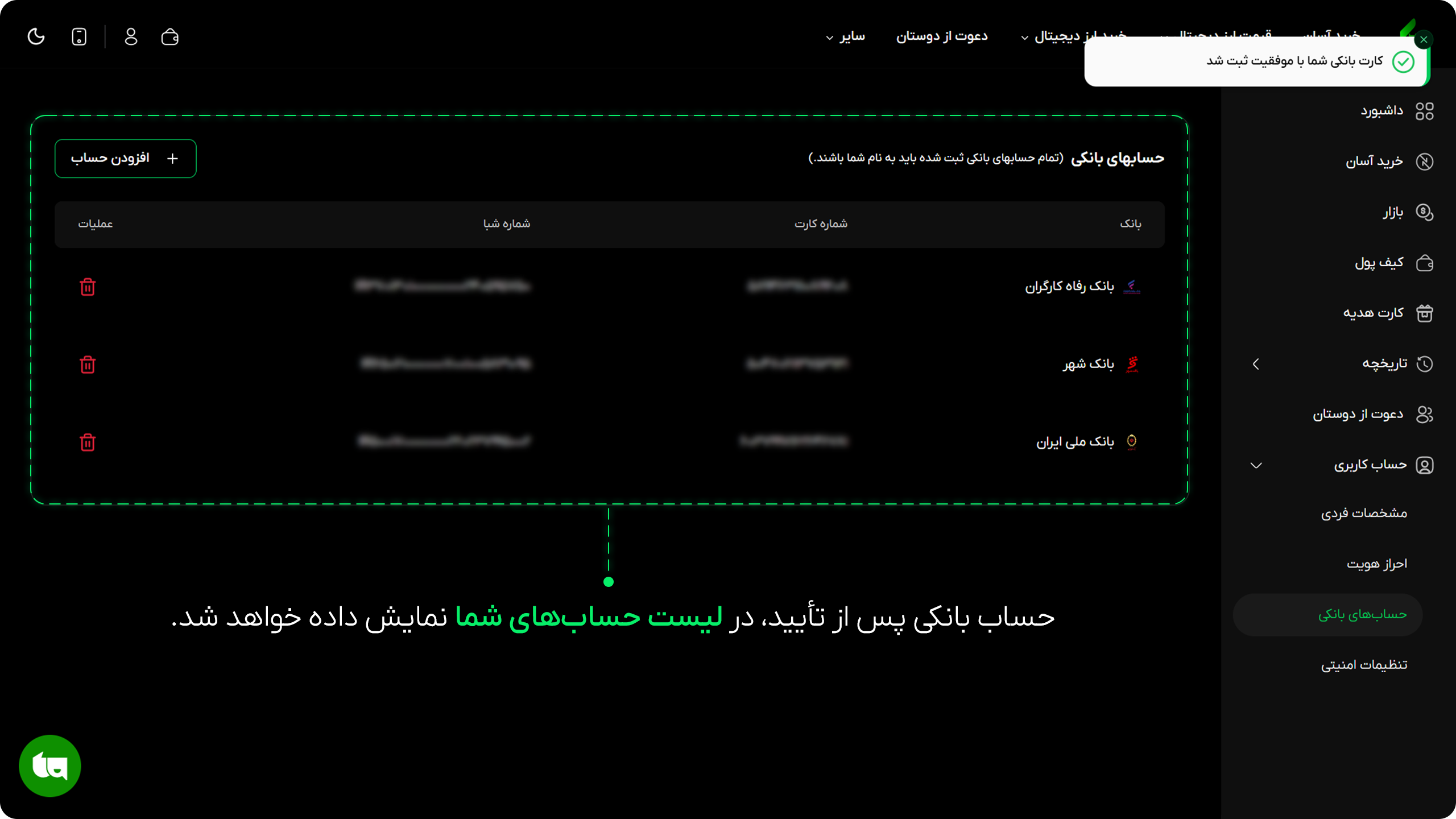Click the بانک ملی ایران logo
The width and height of the screenshot is (1456, 819).
pyautogui.click(x=1132, y=441)
